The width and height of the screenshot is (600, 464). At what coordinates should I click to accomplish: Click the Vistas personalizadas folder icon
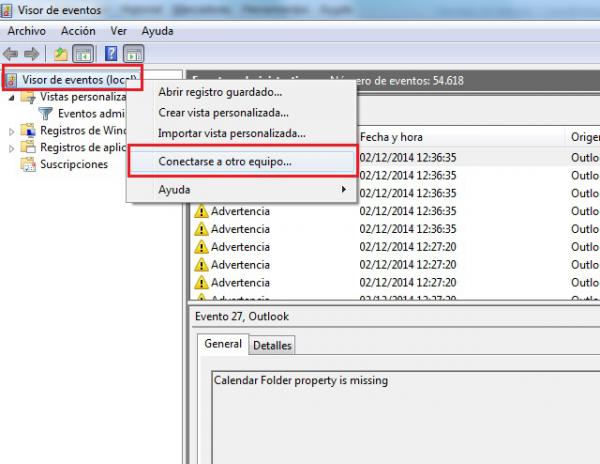point(28,97)
